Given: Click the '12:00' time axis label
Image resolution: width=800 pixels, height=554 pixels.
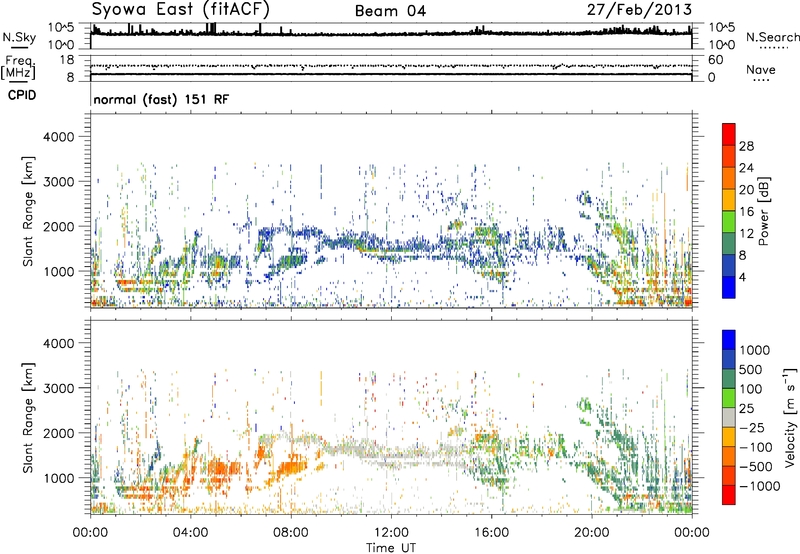Looking at the screenshot, I should click(x=391, y=533).
